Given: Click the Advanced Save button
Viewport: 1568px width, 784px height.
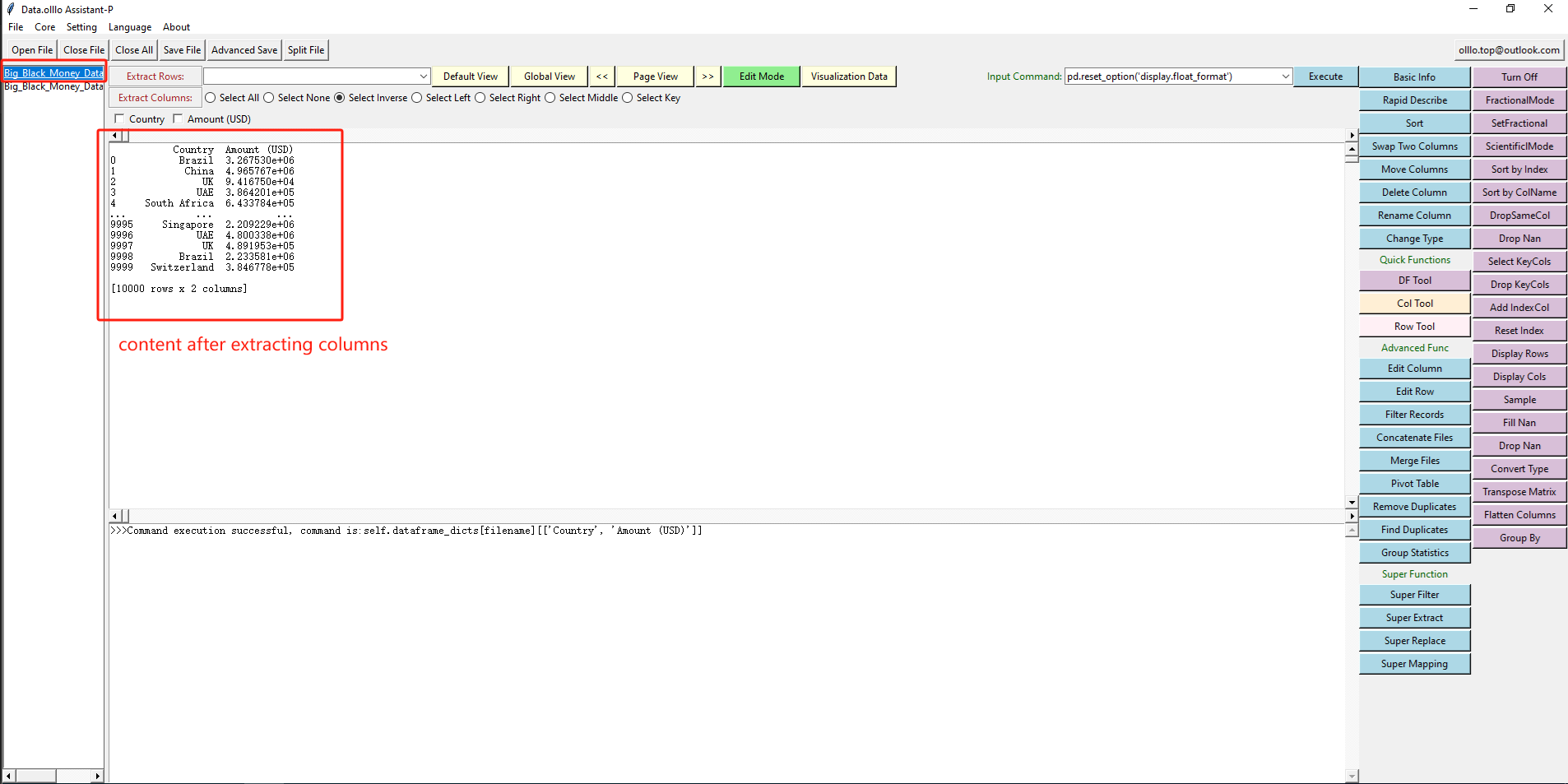Looking at the screenshot, I should (x=244, y=50).
